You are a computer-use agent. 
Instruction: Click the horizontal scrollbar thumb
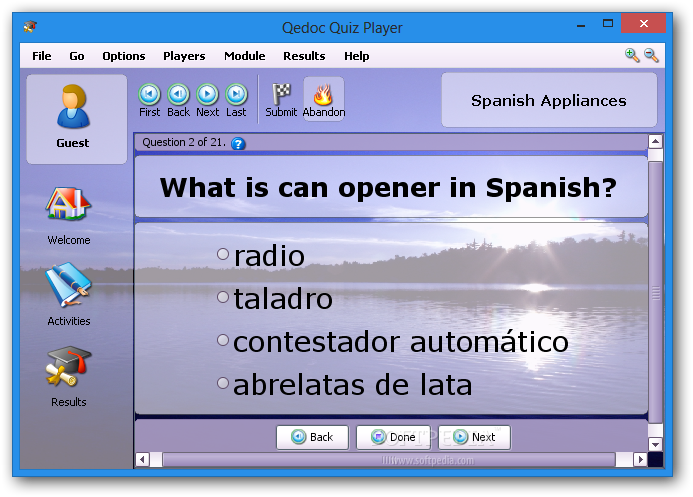click(389, 459)
